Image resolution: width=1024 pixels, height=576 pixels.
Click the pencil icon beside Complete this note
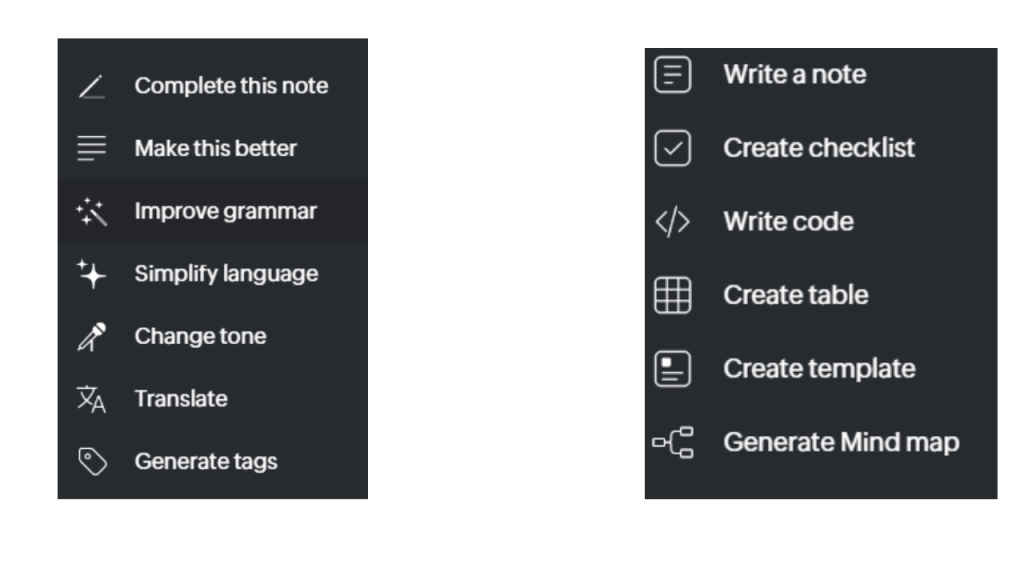92,87
